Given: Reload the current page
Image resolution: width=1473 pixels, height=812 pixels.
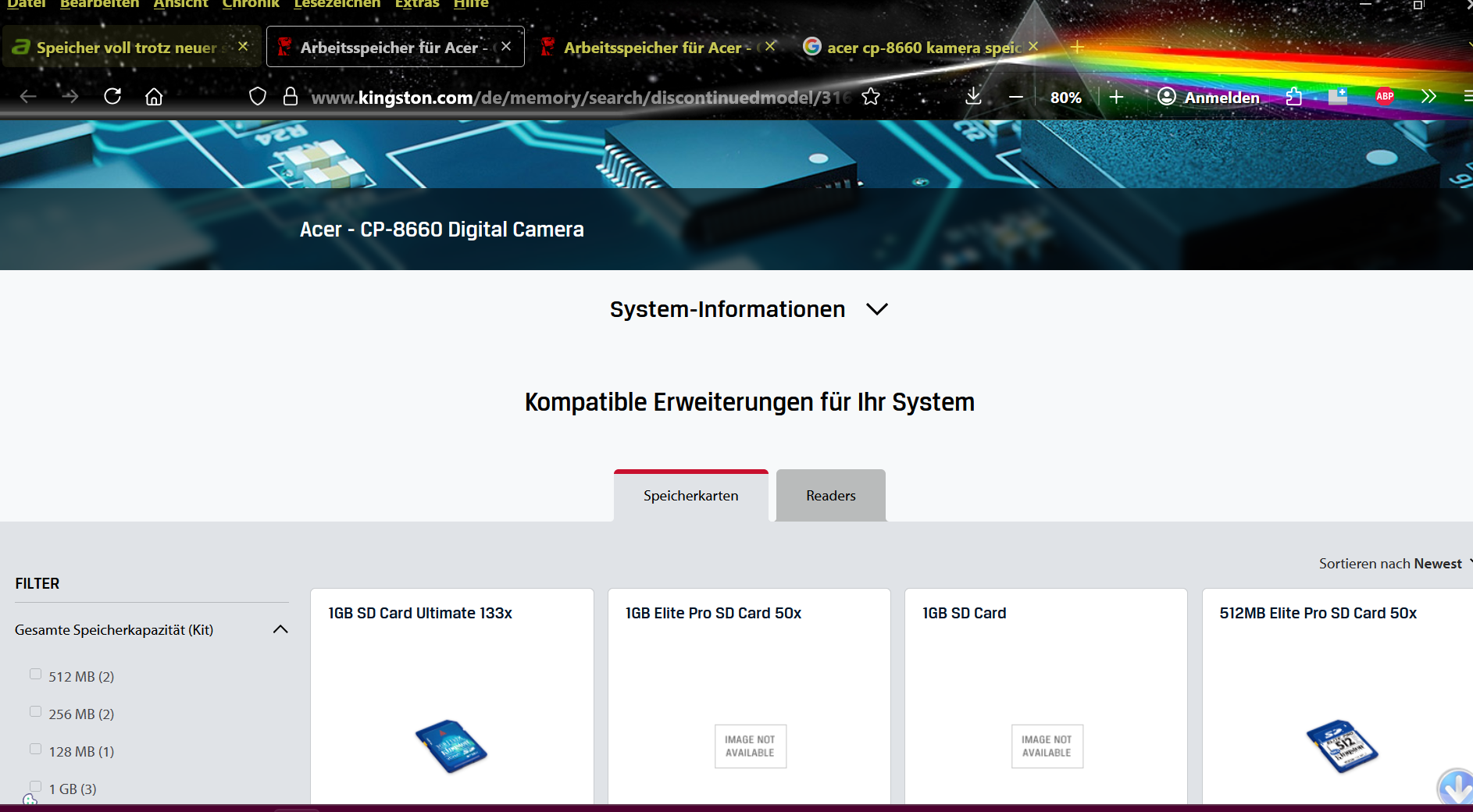Looking at the screenshot, I should 112,96.
